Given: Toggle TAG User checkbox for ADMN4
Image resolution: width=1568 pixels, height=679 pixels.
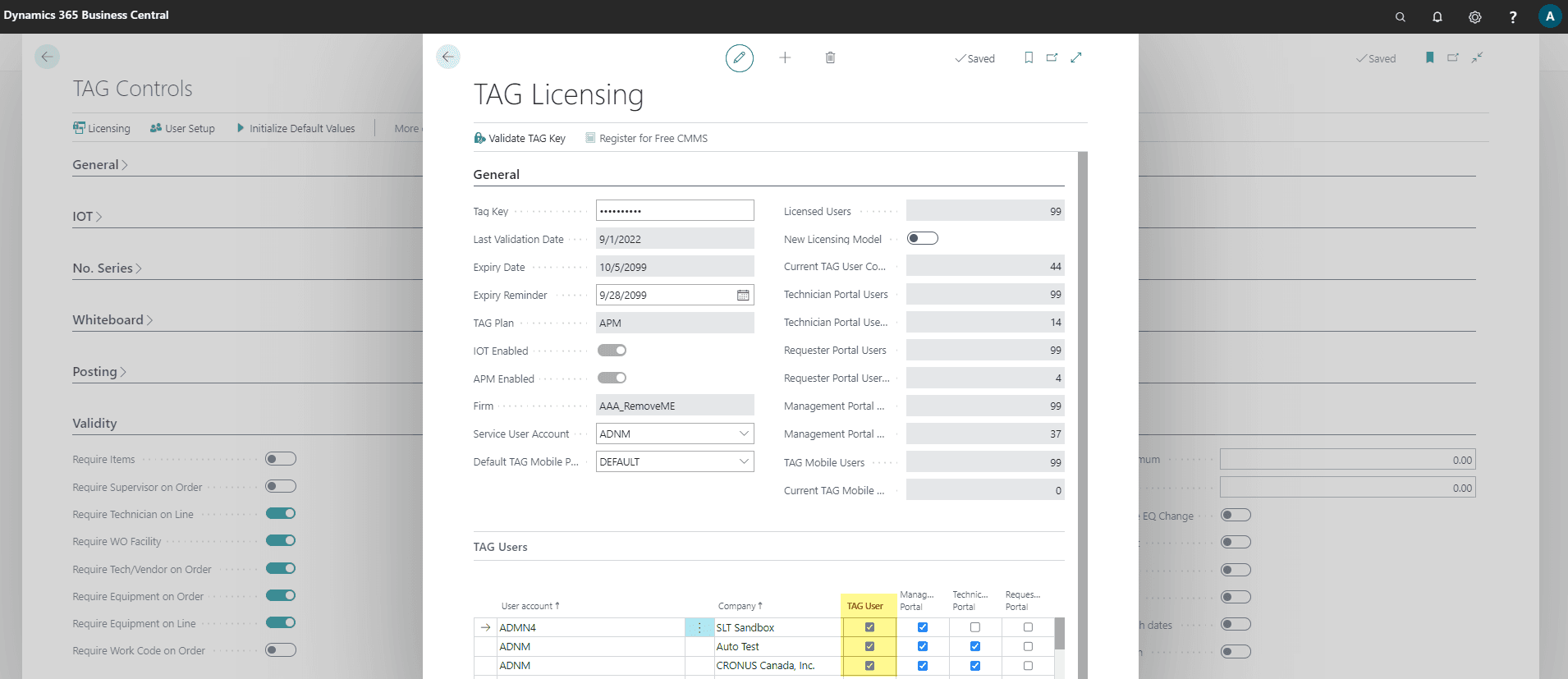Looking at the screenshot, I should pos(869,627).
